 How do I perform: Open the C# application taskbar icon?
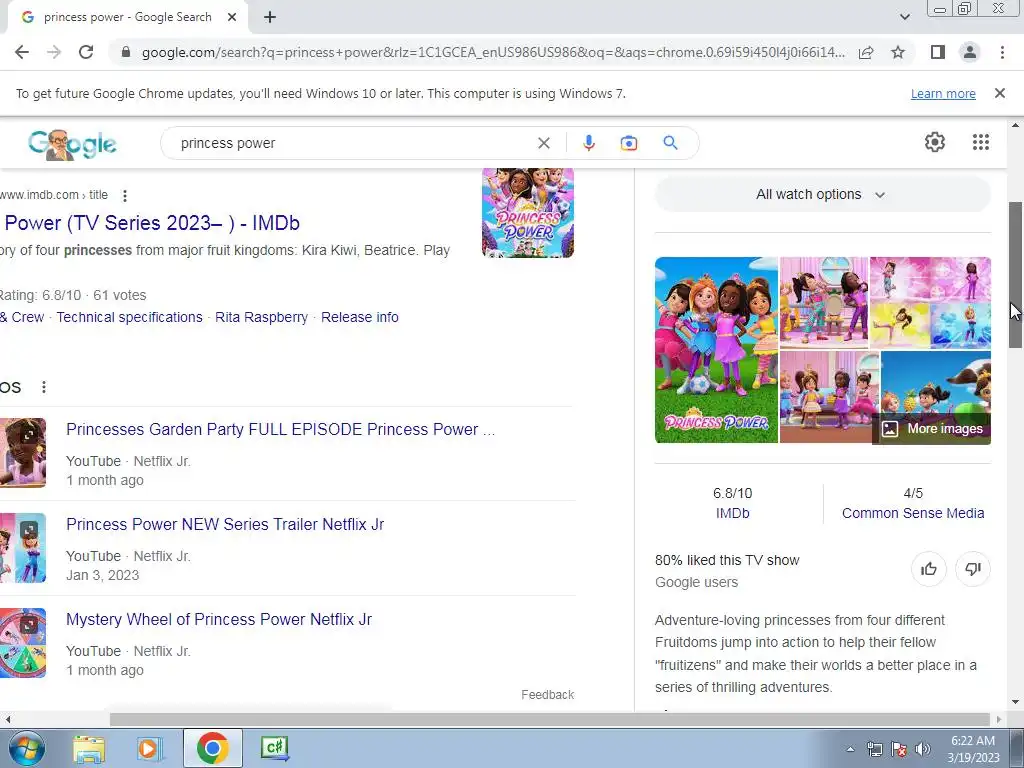275,748
